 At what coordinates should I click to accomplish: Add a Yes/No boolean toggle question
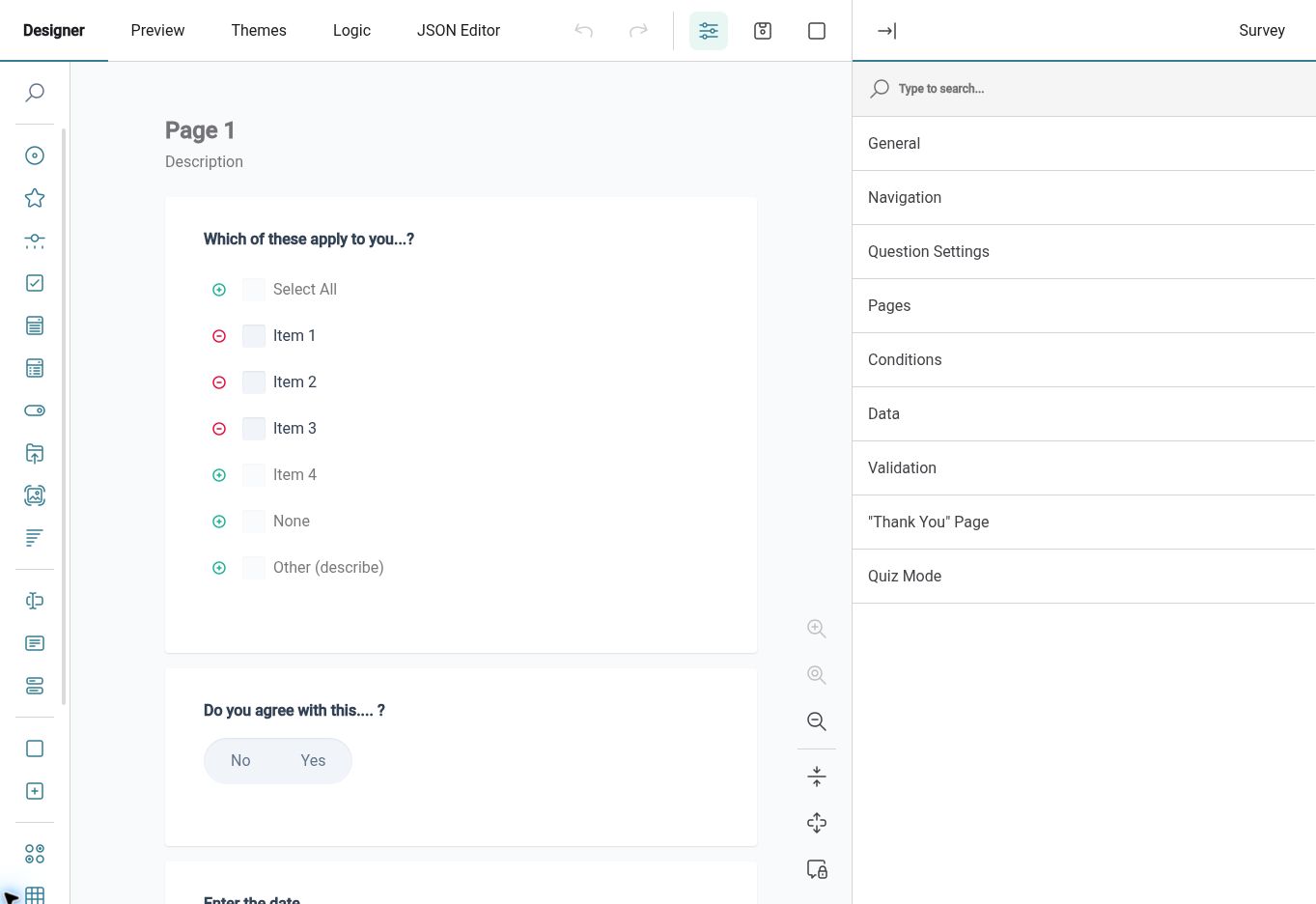click(35, 410)
